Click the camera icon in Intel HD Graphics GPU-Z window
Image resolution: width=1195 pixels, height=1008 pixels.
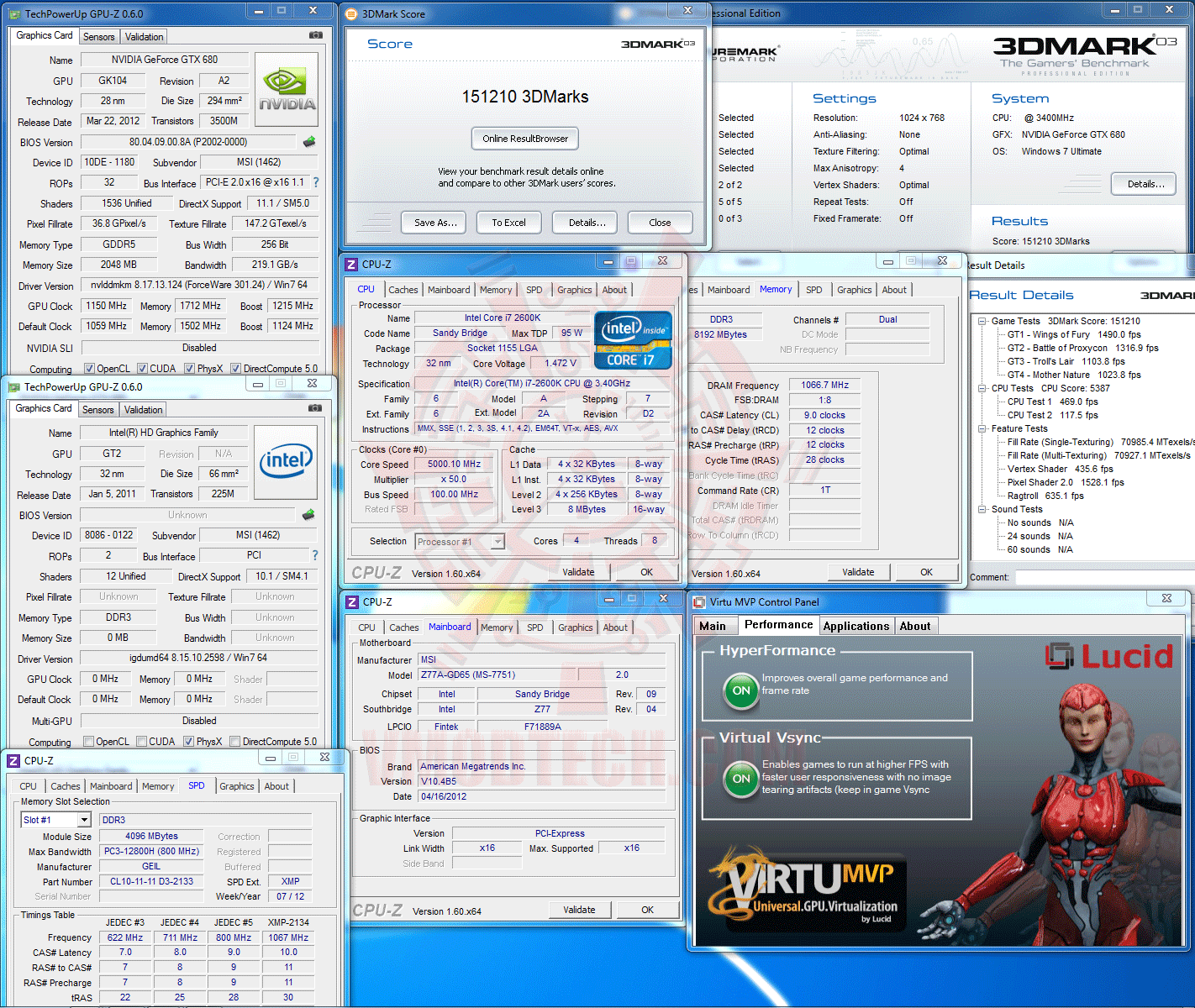[315, 408]
